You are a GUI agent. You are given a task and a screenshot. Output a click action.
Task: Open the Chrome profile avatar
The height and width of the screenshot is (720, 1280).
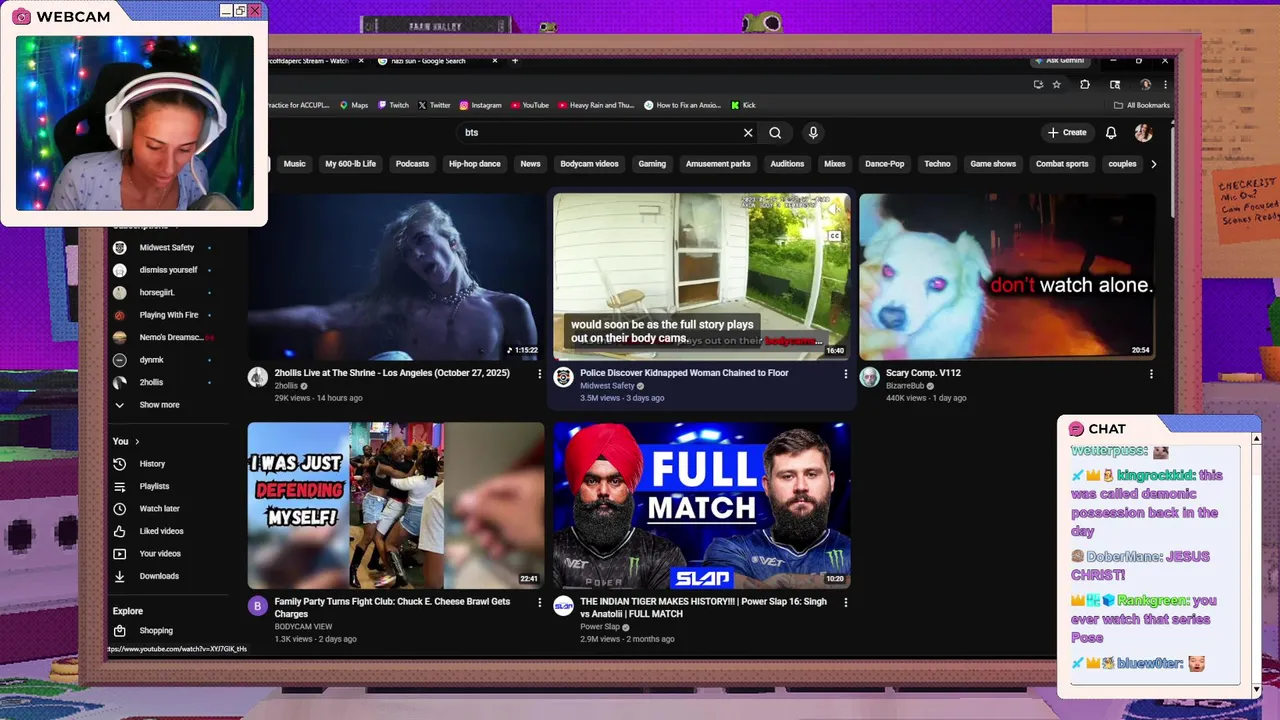click(x=1145, y=85)
